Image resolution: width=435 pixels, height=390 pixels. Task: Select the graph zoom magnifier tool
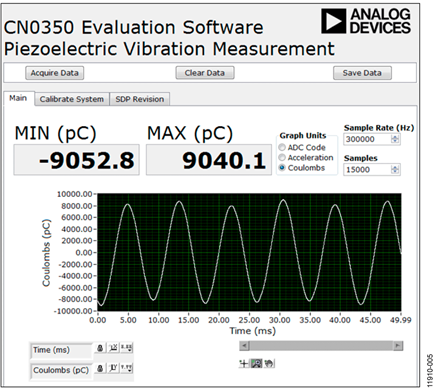pyautogui.click(x=256, y=363)
